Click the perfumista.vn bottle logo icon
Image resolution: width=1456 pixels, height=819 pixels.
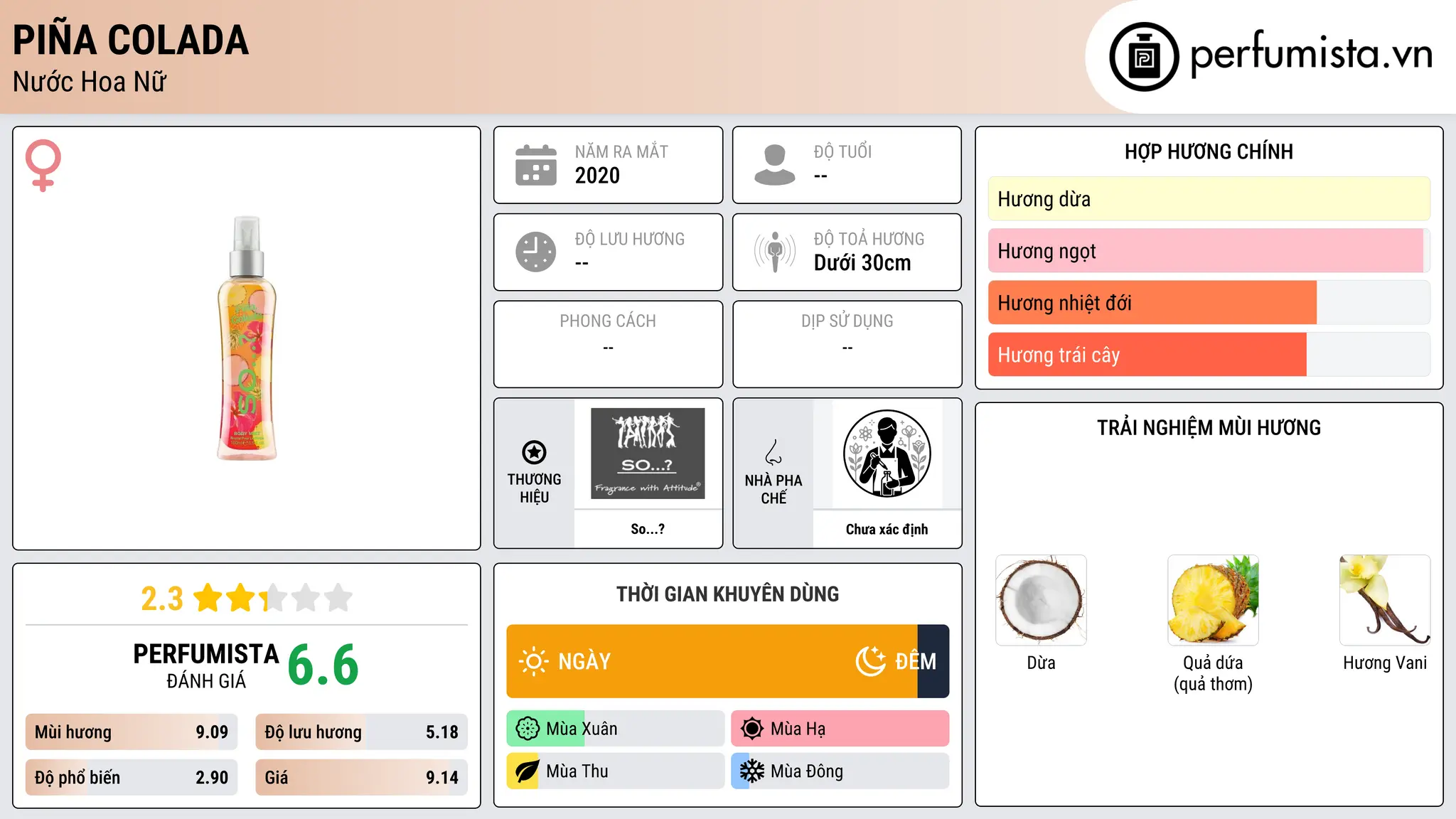1144,57
